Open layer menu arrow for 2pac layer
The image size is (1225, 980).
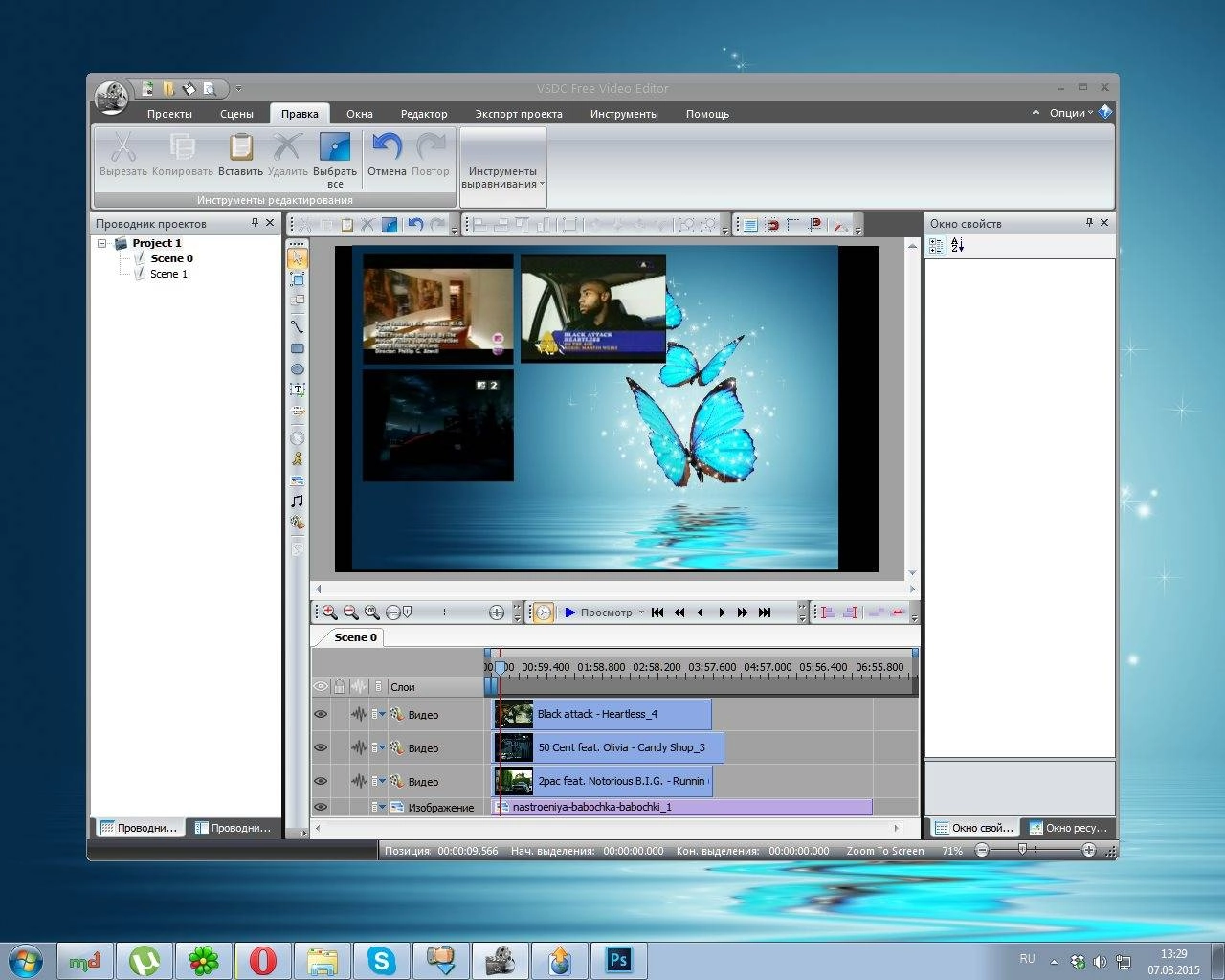pyautogui.click(x=379, y=781)
